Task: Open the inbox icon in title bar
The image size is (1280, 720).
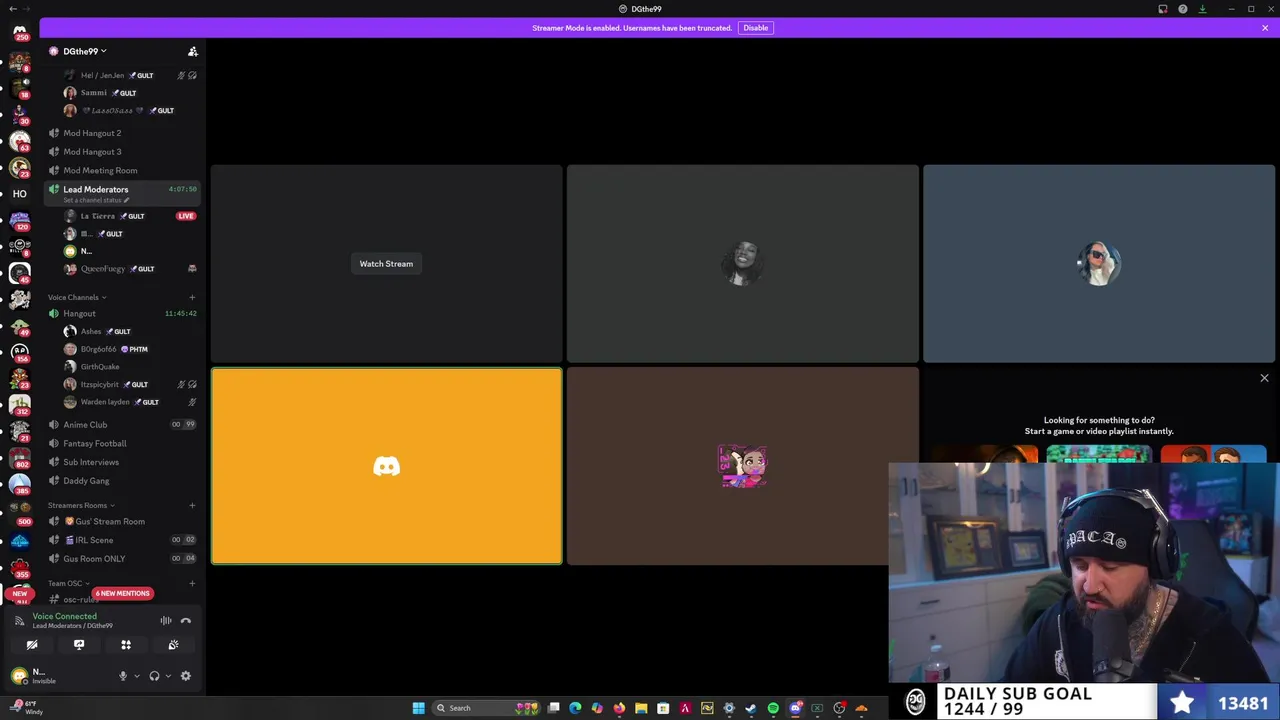Action: point(1163,9)
